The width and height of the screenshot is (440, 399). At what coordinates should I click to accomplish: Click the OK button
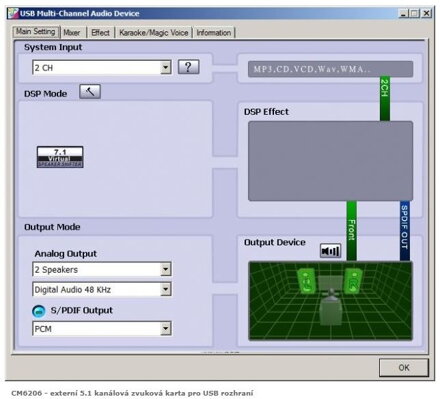[x=404, y=367]
